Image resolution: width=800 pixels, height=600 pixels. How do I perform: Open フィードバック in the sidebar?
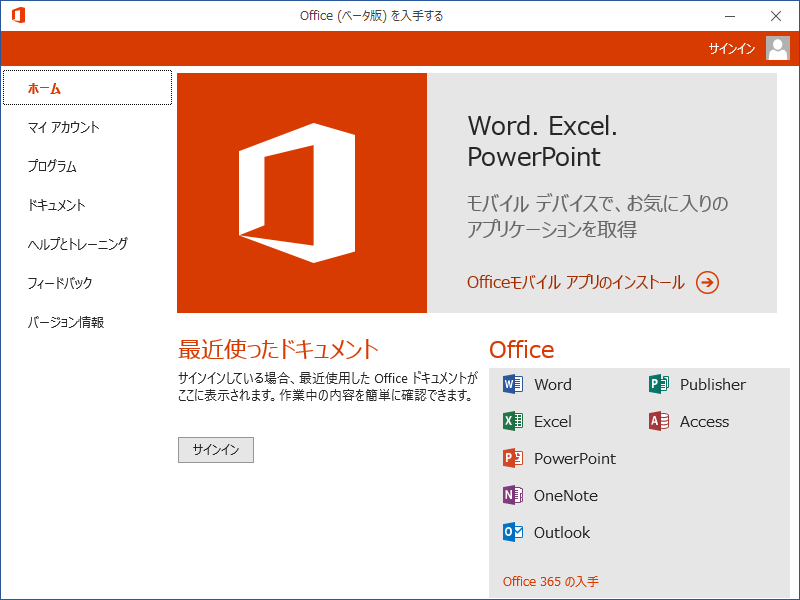coord(60,283)
